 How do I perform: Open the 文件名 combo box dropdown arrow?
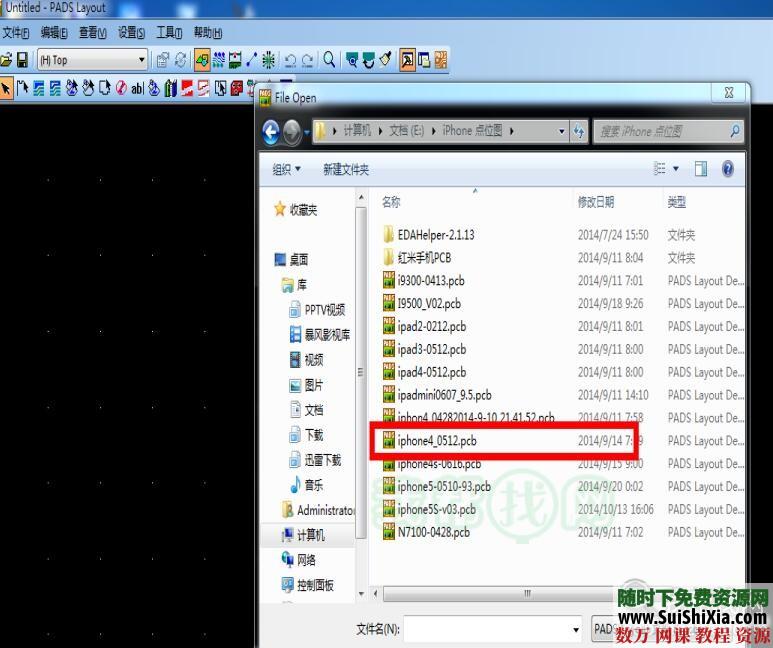click(576, 629)
